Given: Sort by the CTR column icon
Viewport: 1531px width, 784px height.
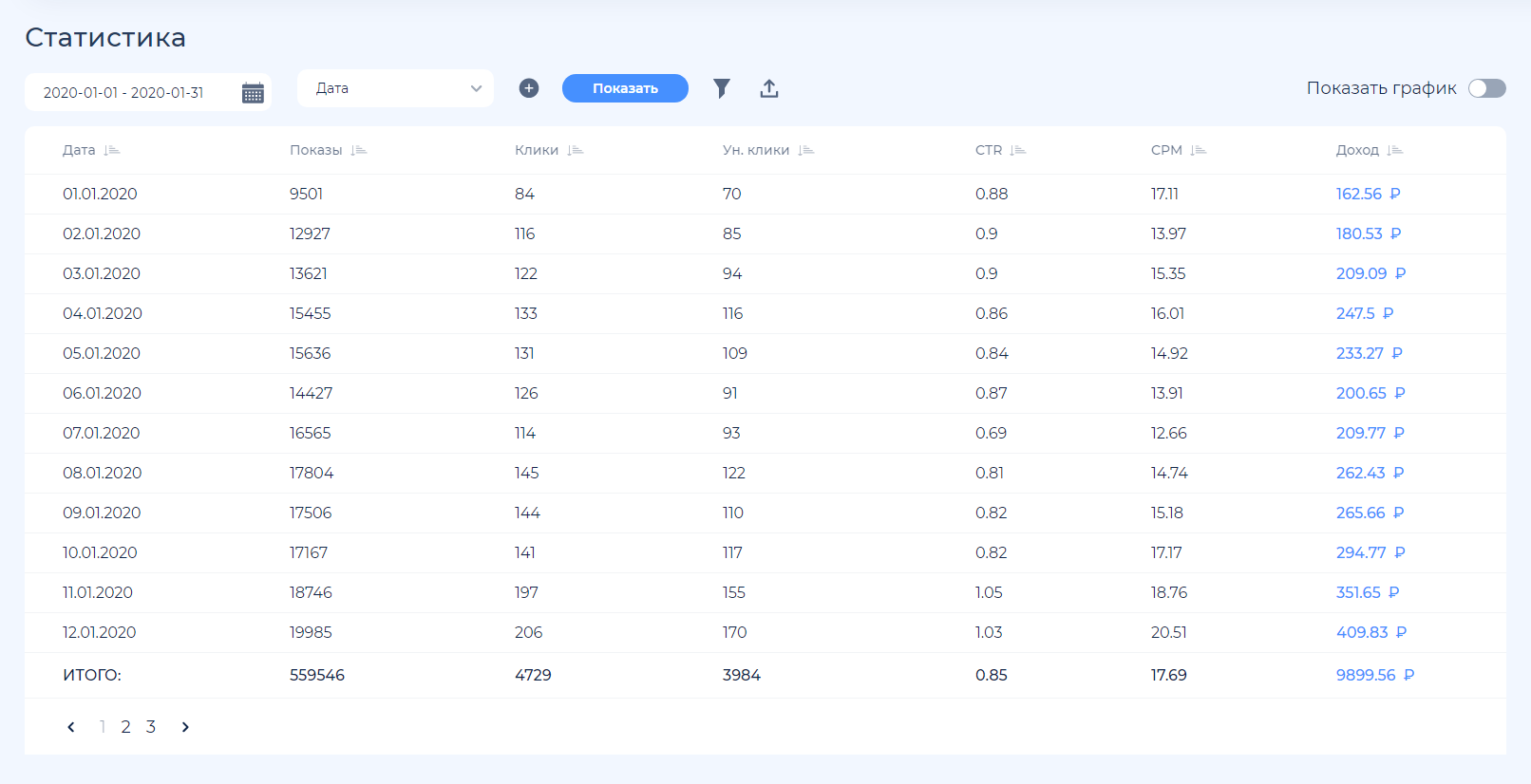Looking at the screenshot, I should (1018, 150).
